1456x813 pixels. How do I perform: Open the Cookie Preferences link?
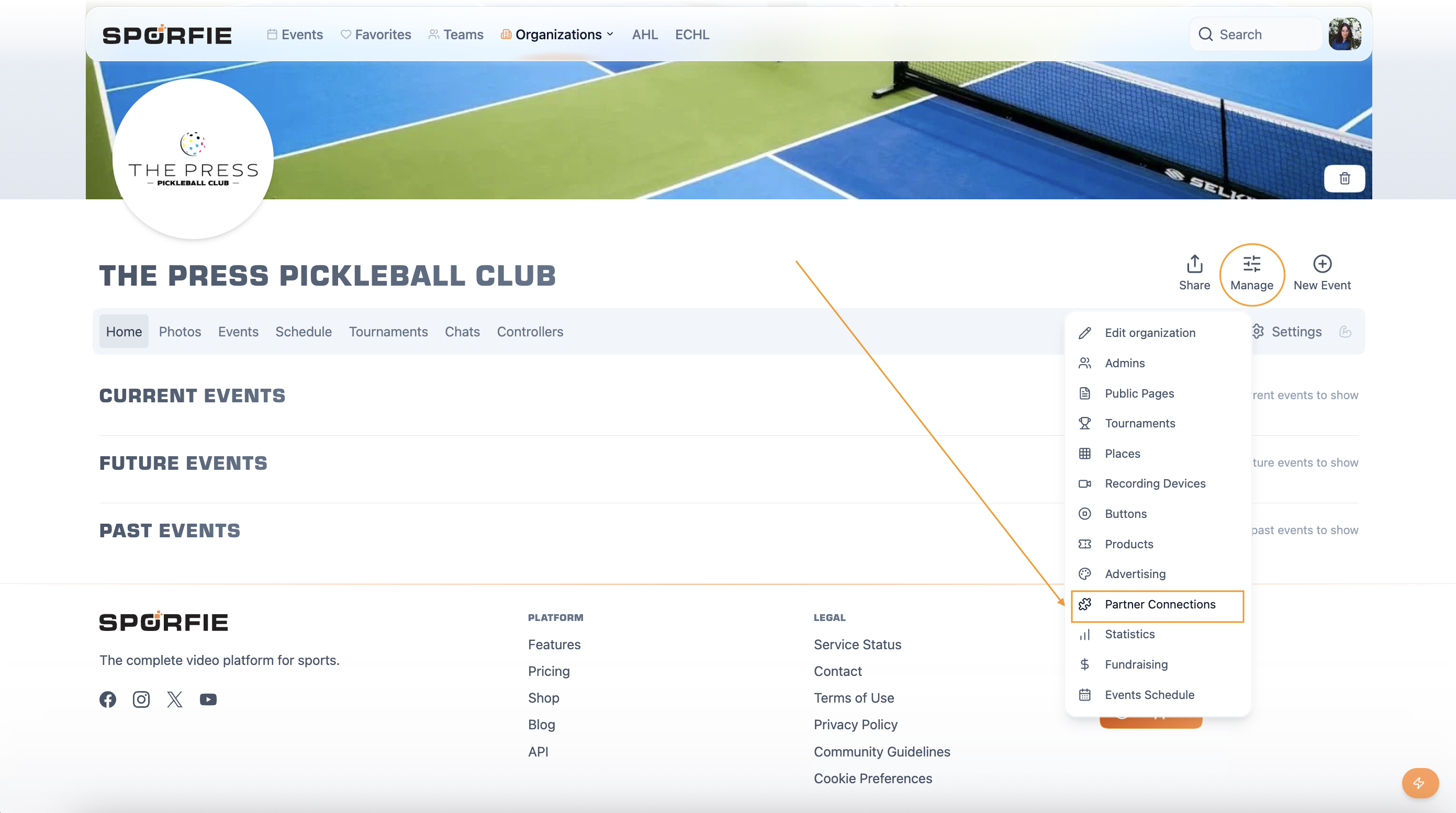[873, 778]
